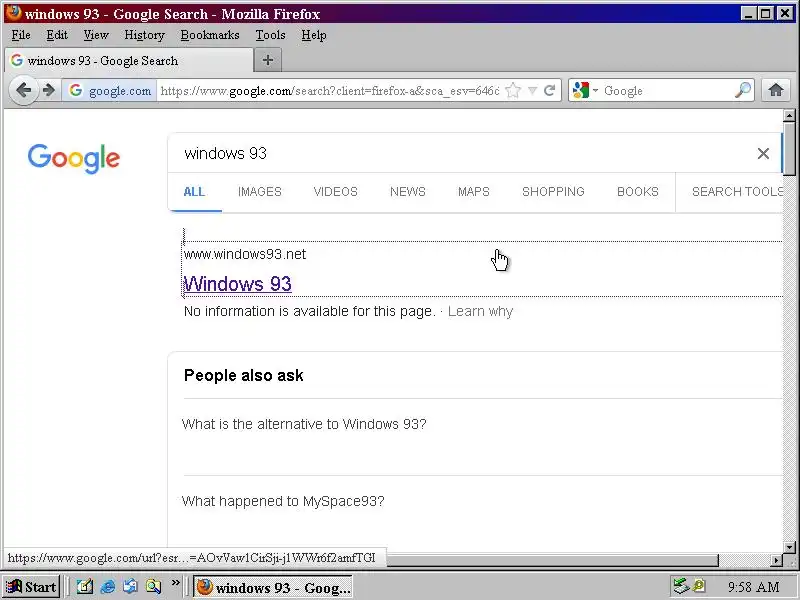Click the horizontal scrollbar right arrow
Screen dimensions: 800x600
tap(777, 560)
